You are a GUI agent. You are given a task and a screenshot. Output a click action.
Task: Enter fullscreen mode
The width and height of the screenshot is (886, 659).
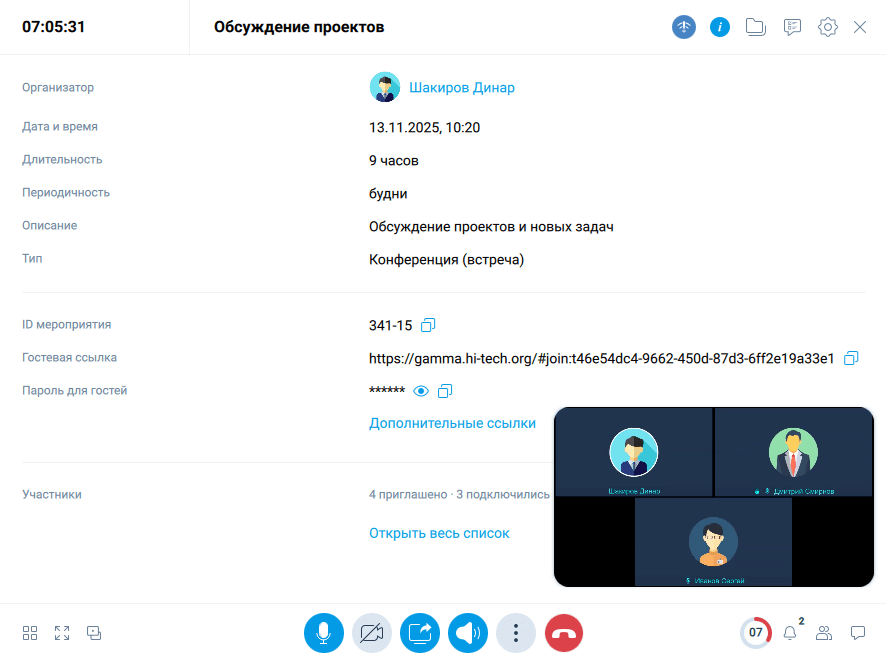click(x=62, y=632)
